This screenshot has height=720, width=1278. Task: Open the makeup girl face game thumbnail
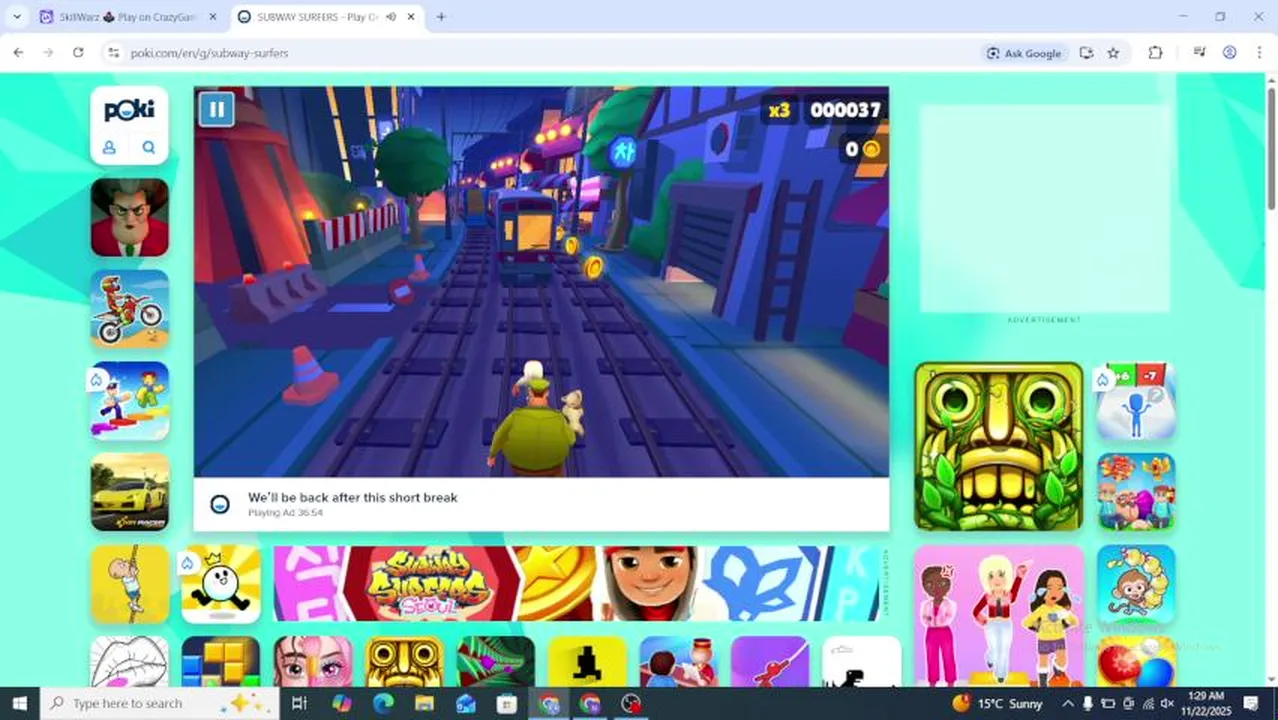[x=313, y=662]
